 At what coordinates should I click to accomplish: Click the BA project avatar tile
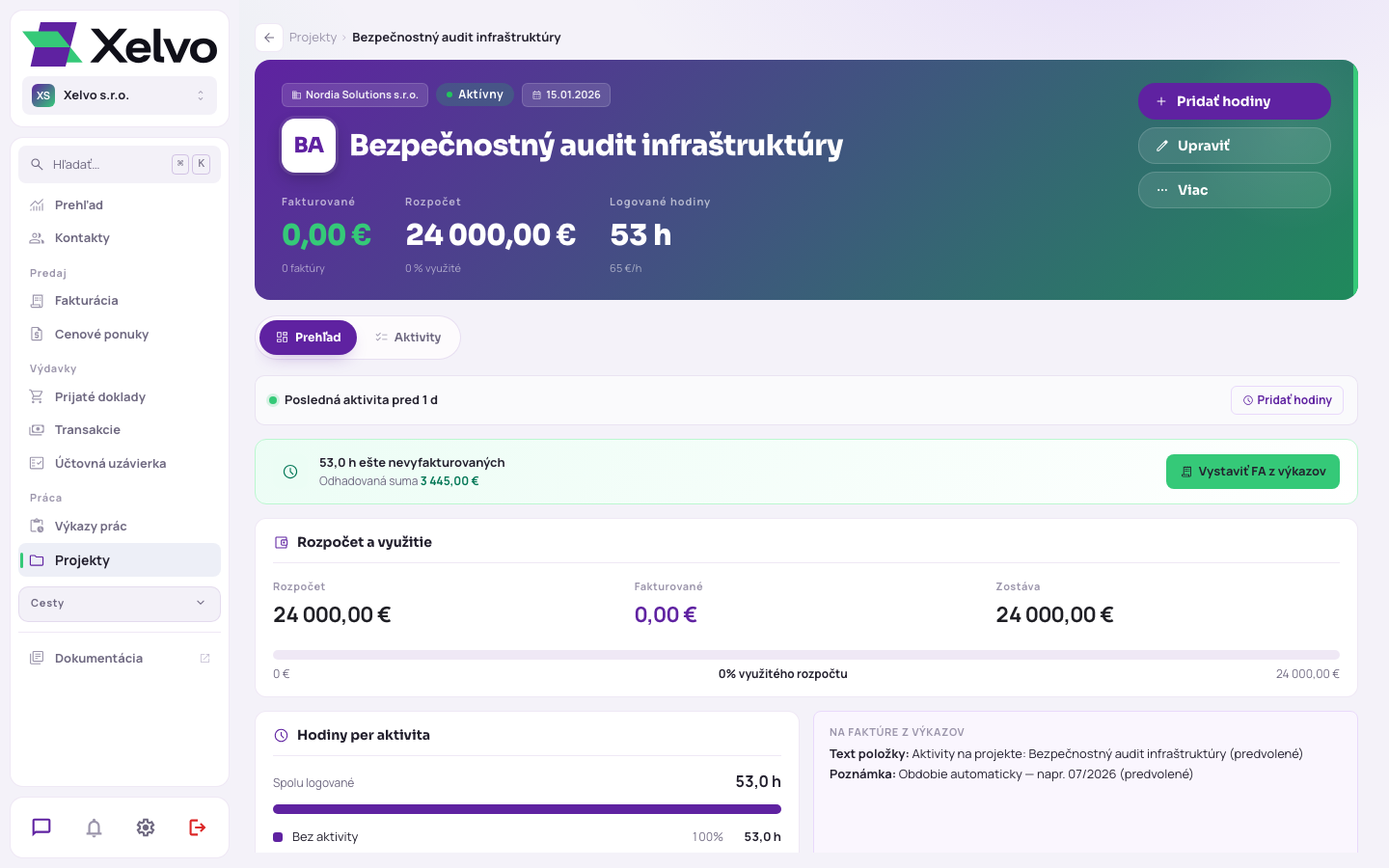tap(309, 146)
